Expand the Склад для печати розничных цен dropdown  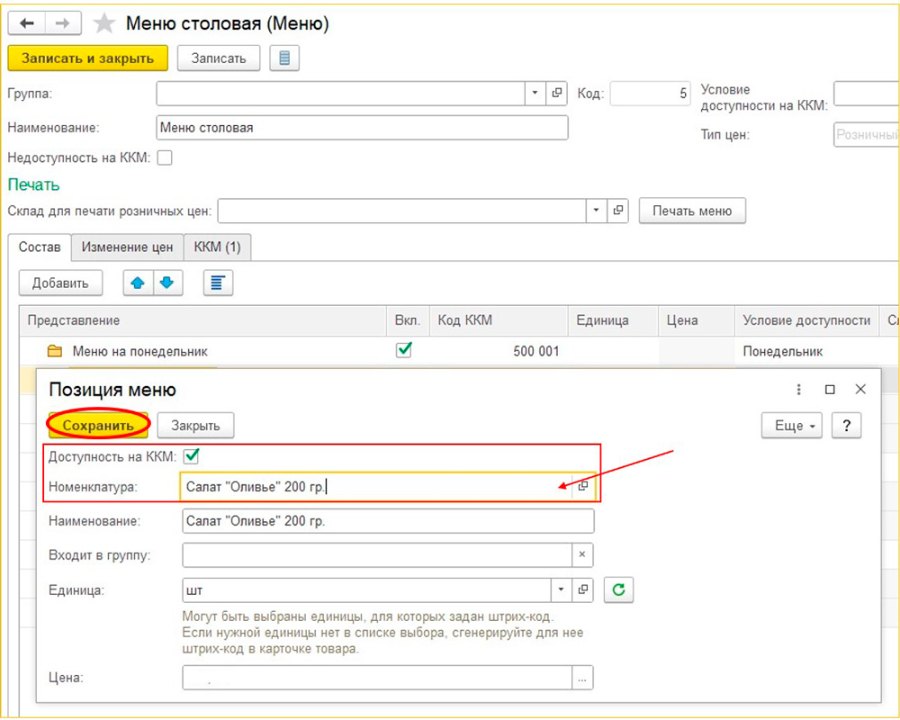coord(596,211)
